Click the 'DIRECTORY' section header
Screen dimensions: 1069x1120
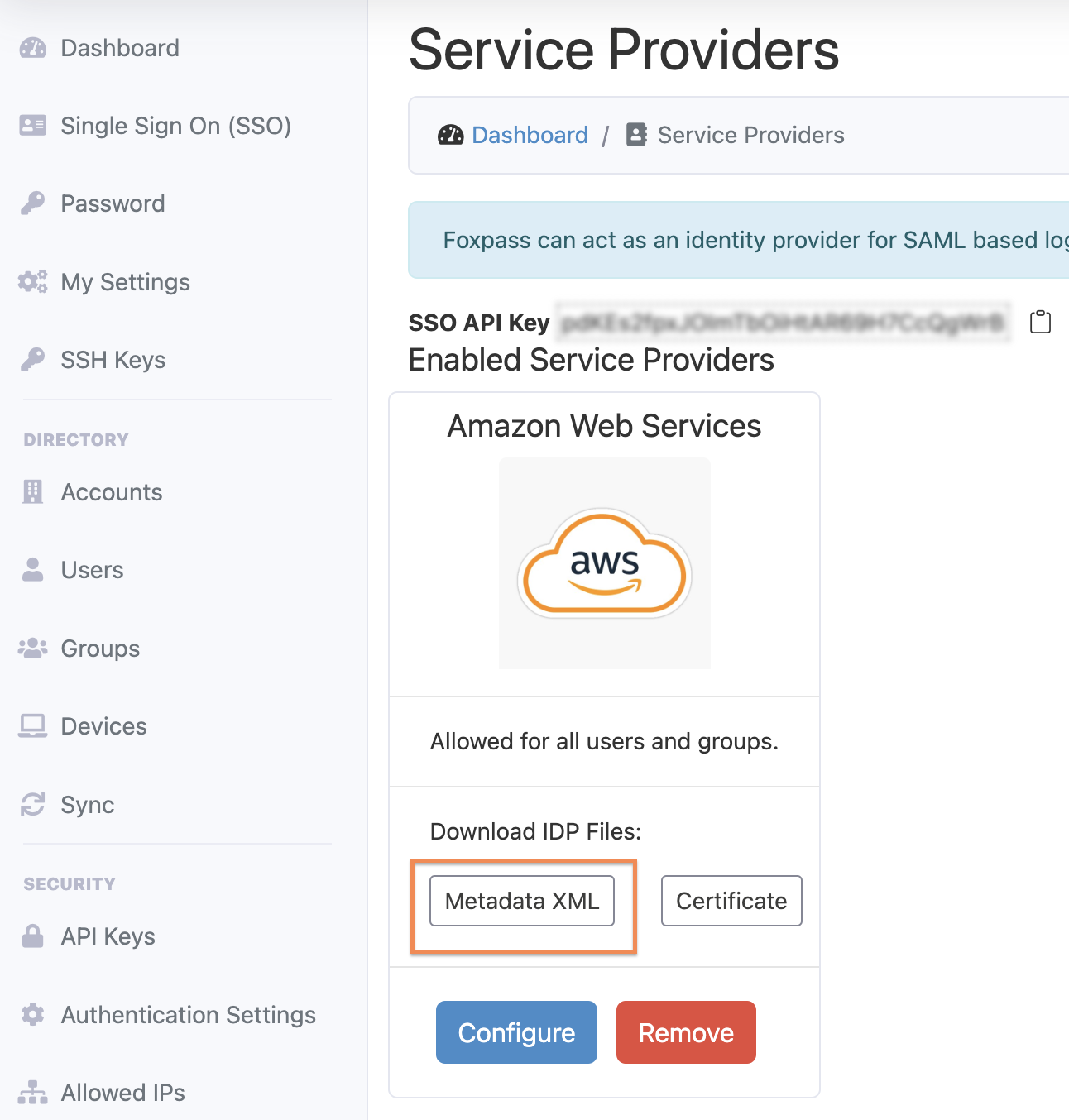pyautogui.click(x=76, y=440)
